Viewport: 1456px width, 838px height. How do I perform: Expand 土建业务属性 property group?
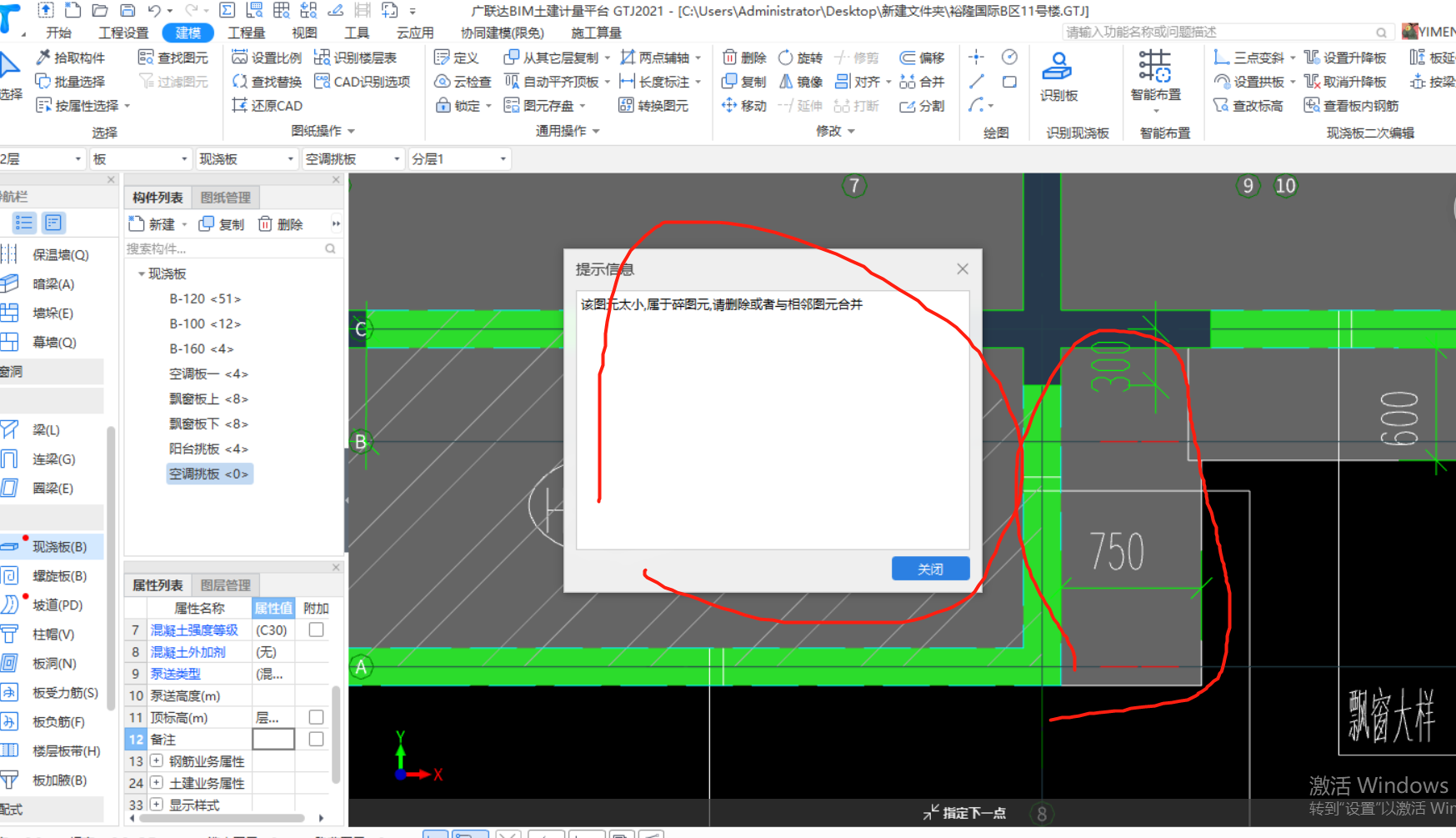[x=156, y=782]
